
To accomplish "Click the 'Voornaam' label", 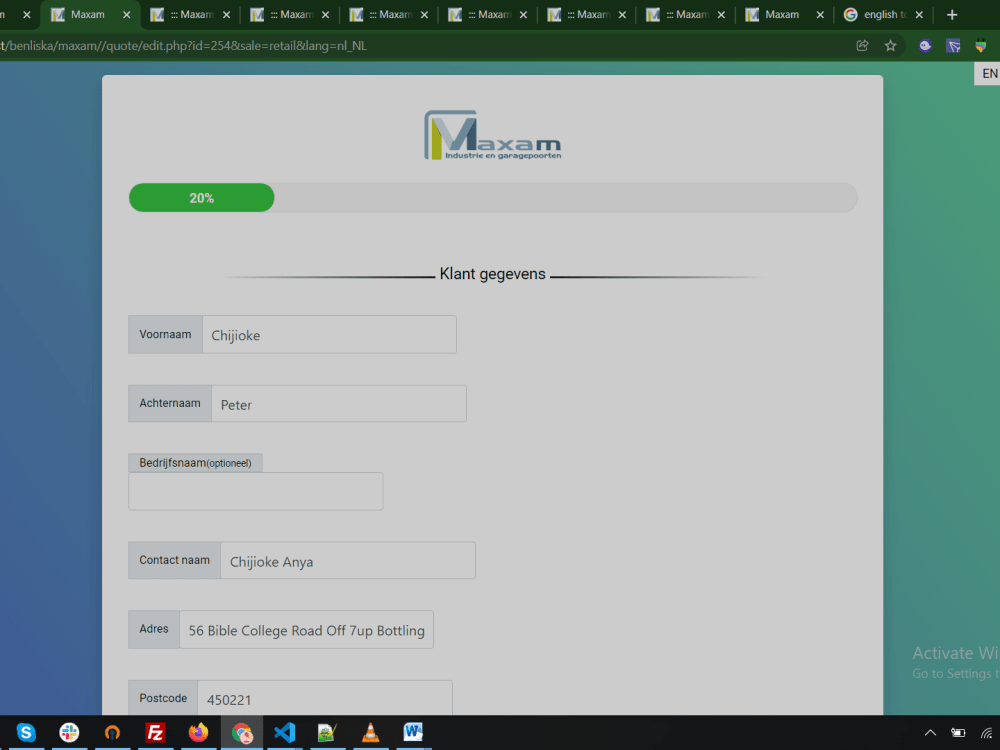I will (165, 334).
